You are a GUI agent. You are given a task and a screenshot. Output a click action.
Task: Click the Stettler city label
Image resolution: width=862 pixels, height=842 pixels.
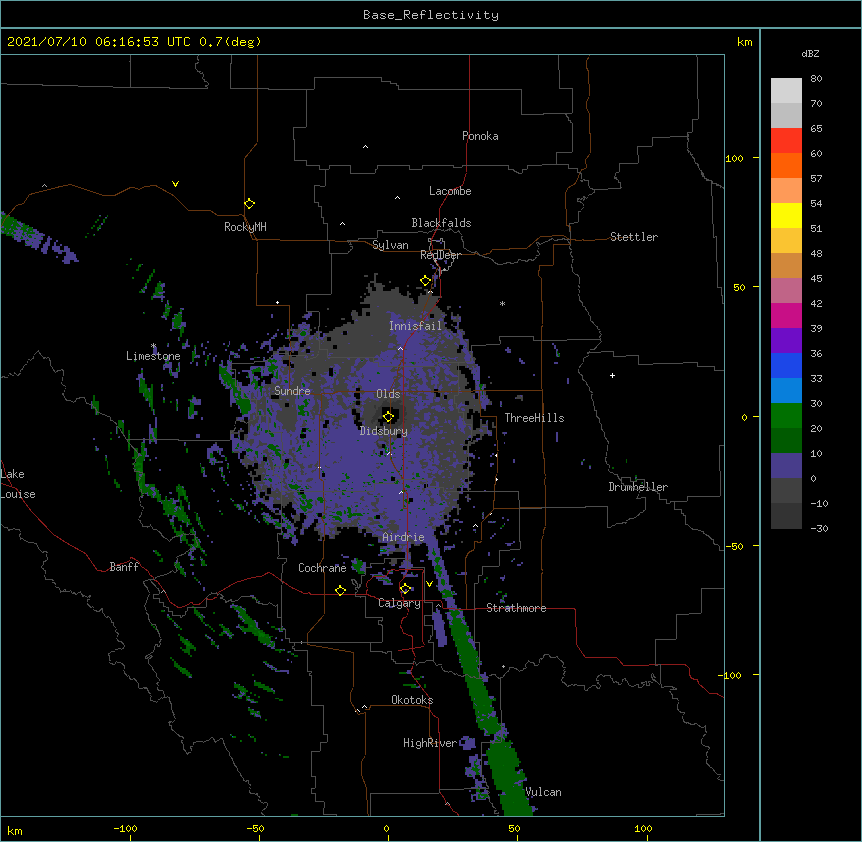click(x=633, y=237)
